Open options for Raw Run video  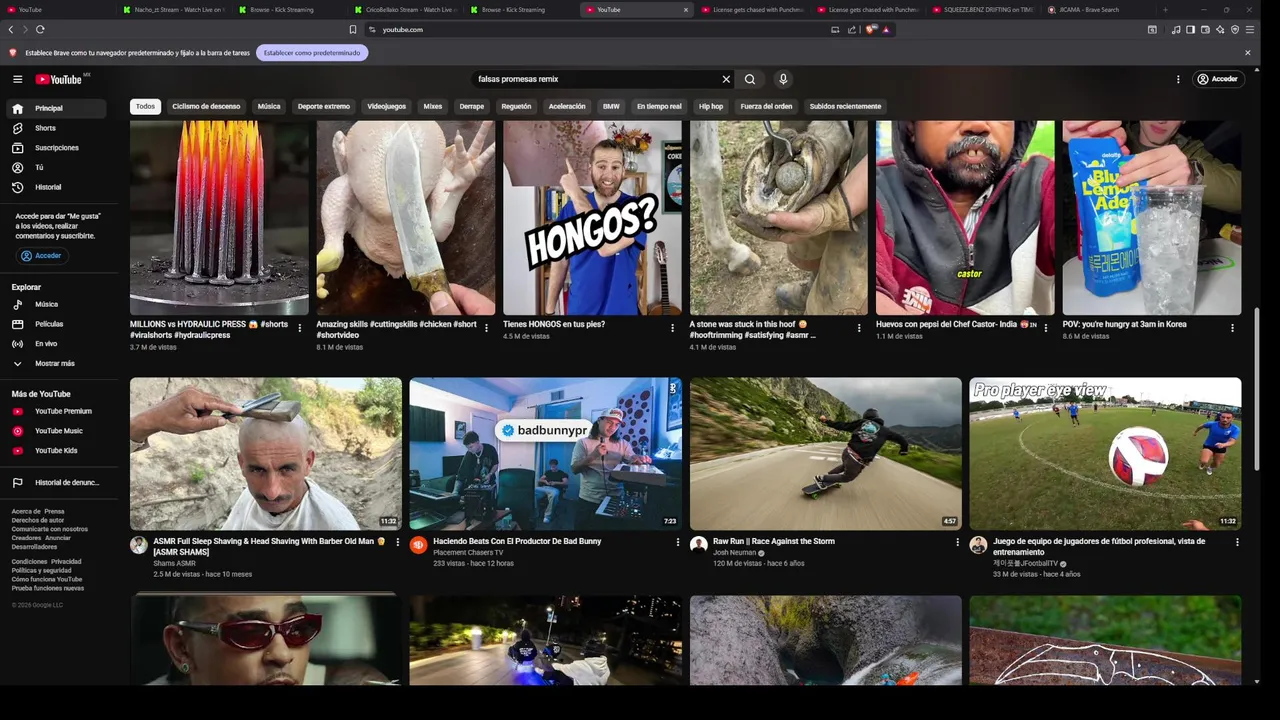coord(957,542)
